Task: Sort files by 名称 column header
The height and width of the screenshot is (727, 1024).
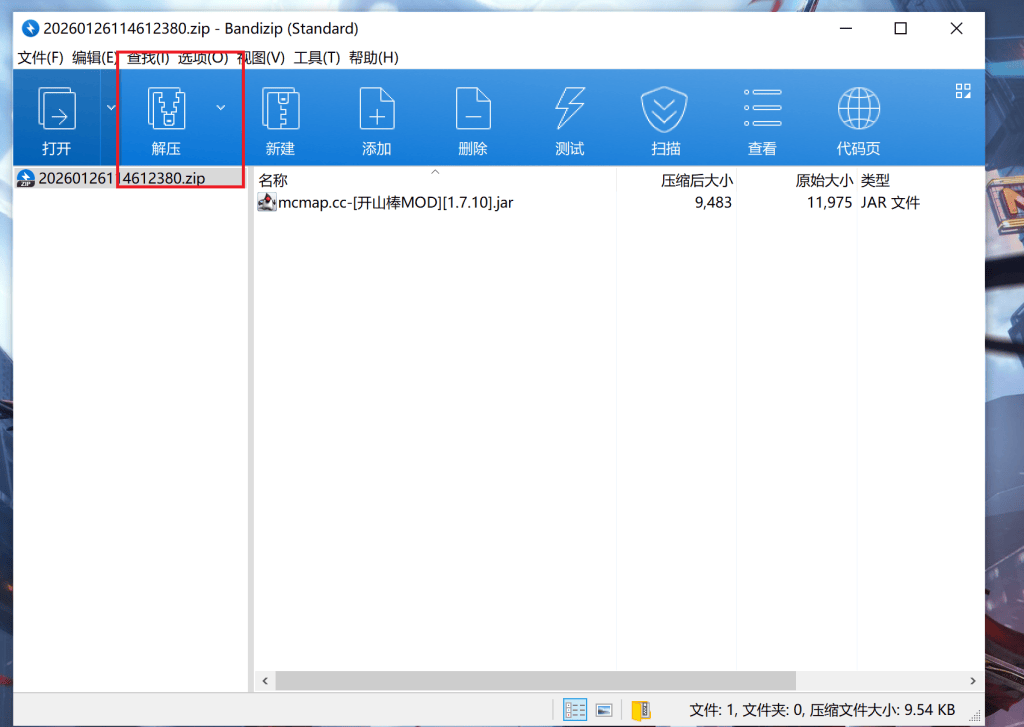Action: 273,181
